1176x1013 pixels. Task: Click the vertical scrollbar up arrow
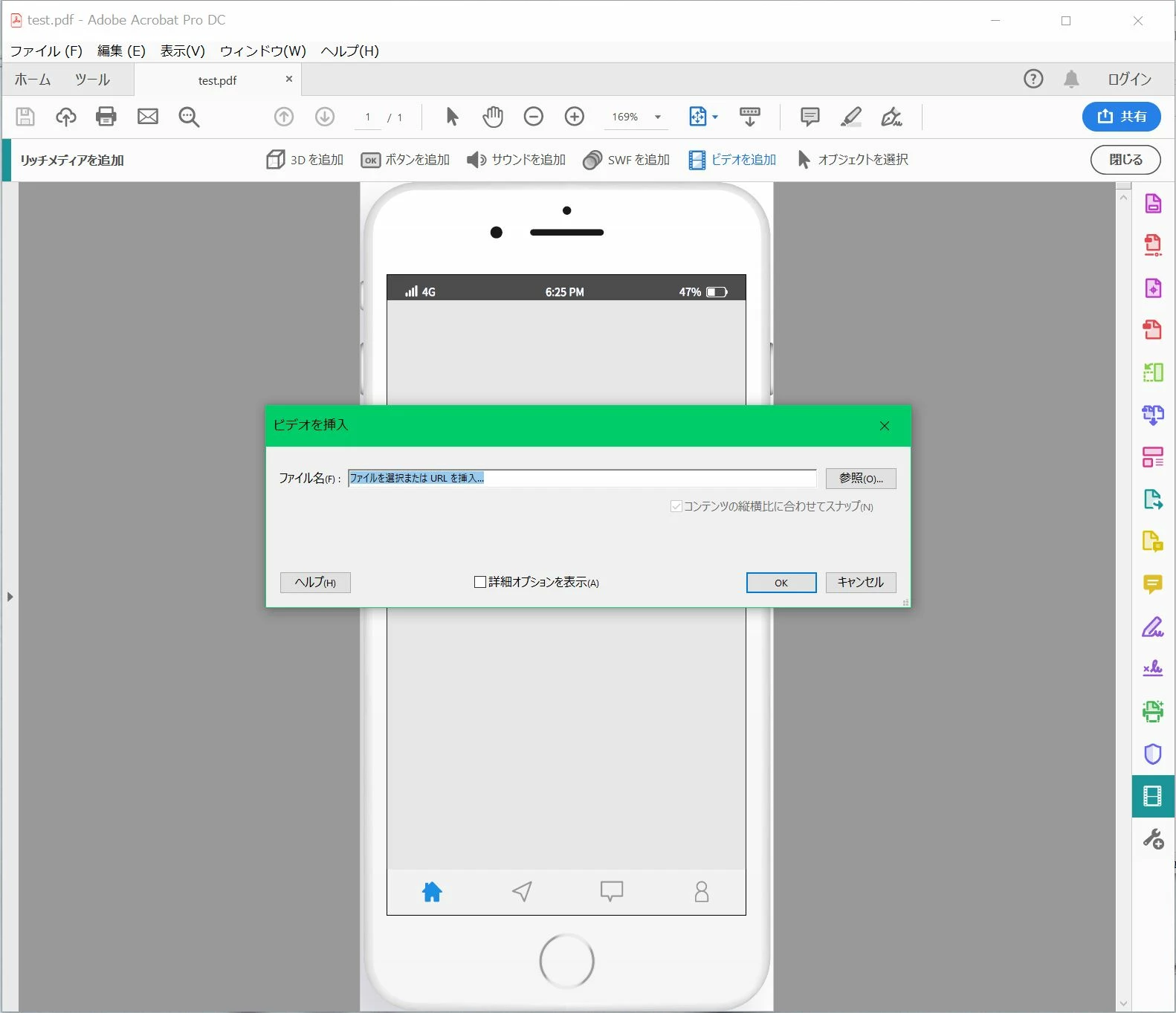point(1123,197)
